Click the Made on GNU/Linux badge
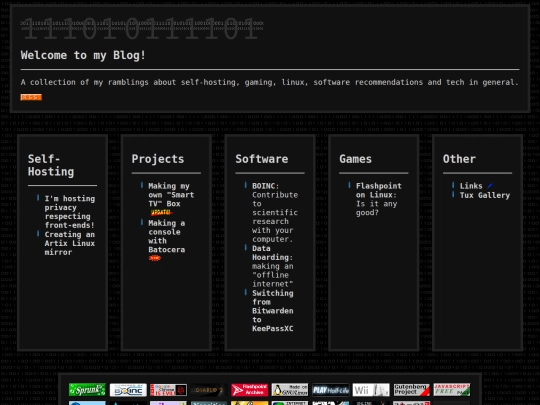540x405 pixels. [x=290, y=390]
